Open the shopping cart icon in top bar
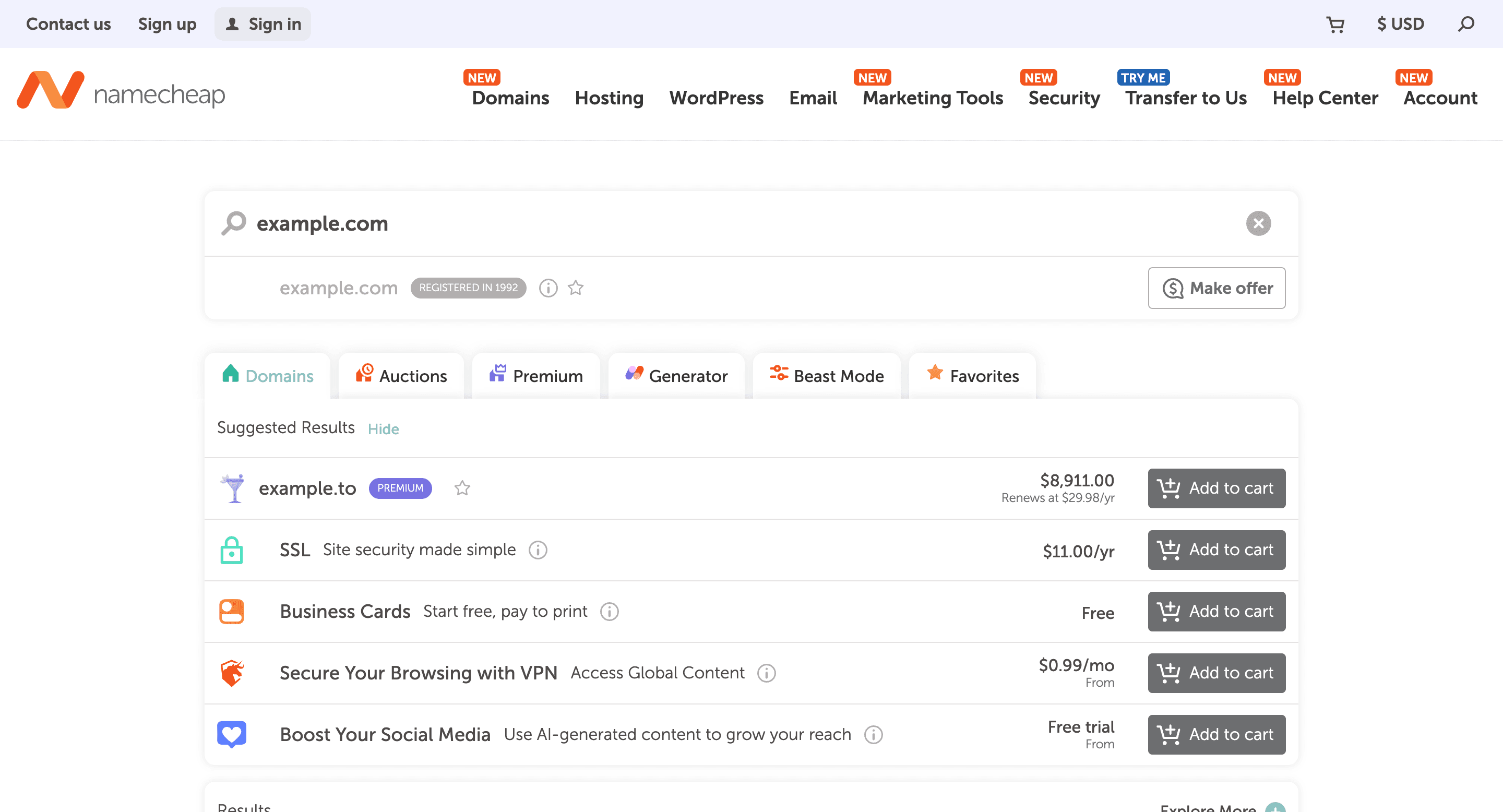Image resolution: width=1503 pixels, height=812 pixels. pos(1335,25)
